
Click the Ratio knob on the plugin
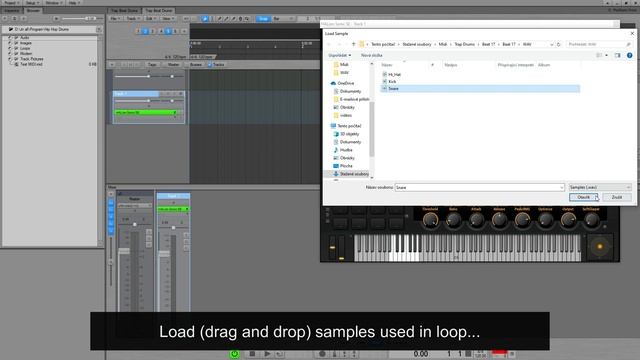[x=453, y=220]
